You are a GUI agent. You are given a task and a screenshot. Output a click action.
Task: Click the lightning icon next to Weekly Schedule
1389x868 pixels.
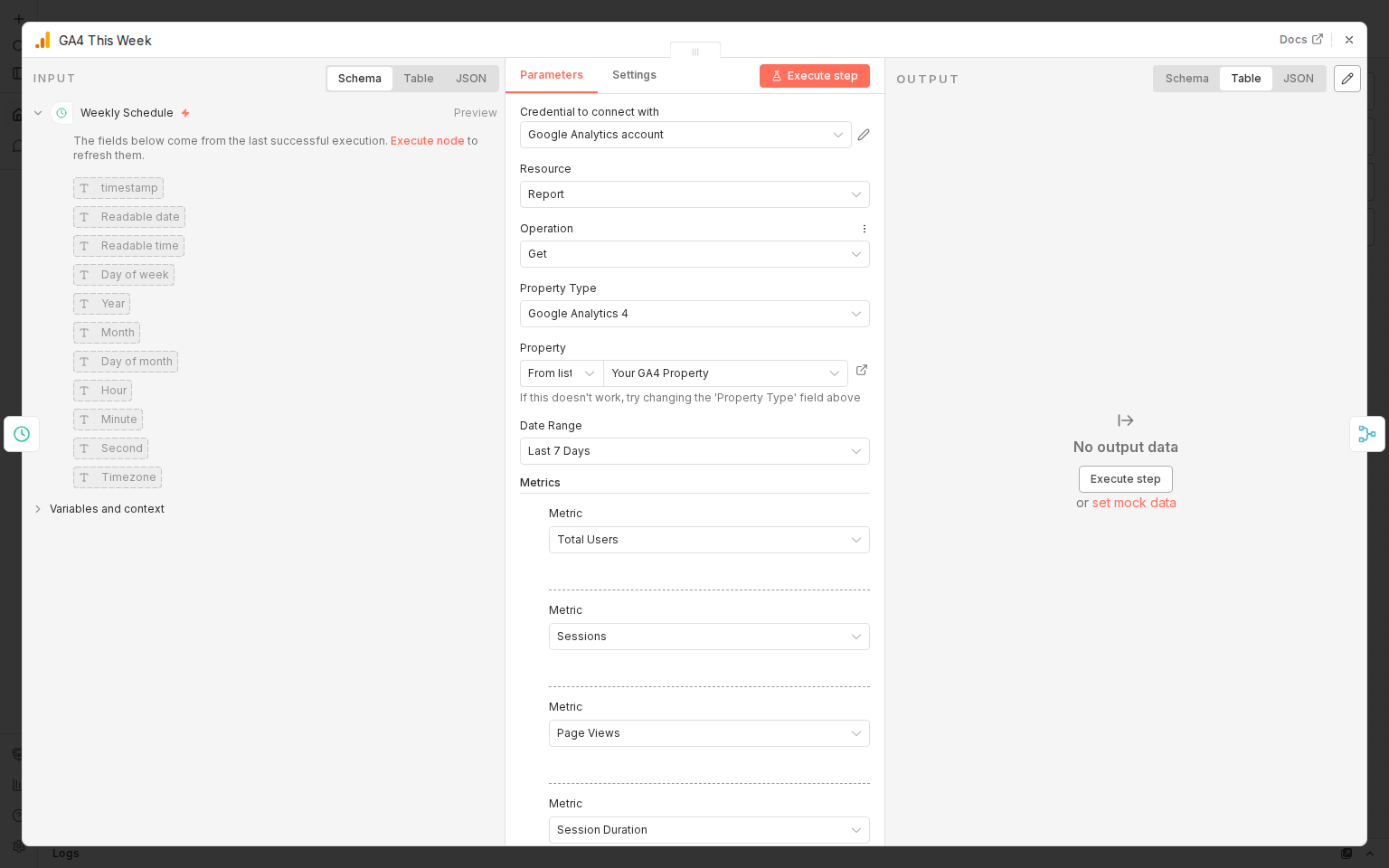pos(185,112)
